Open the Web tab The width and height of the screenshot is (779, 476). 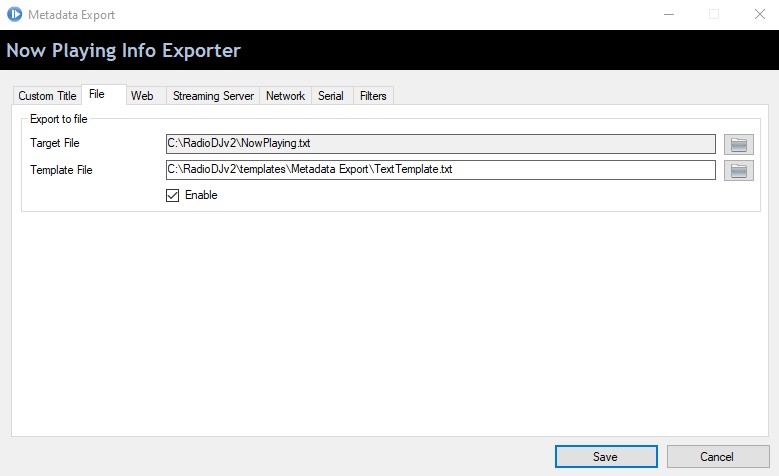coord(142,95)
